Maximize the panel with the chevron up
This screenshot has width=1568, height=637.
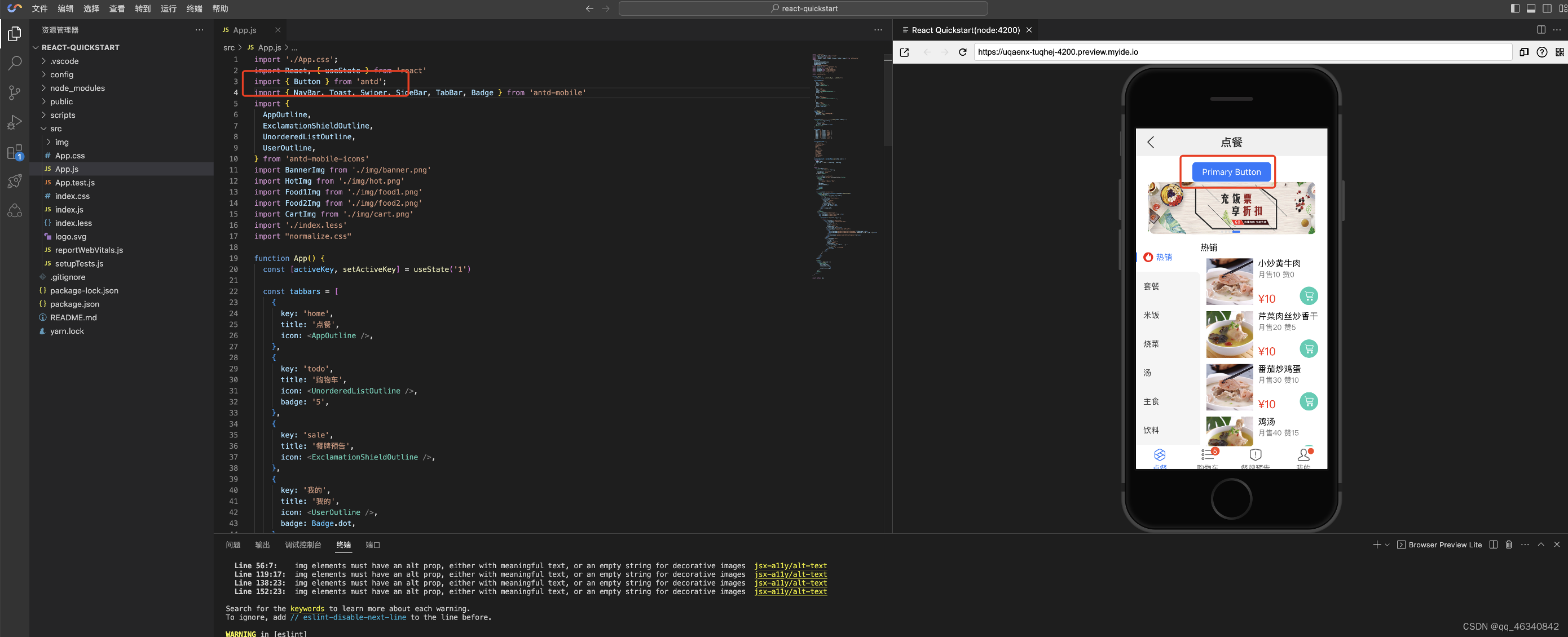click(x=1541, y=545)
